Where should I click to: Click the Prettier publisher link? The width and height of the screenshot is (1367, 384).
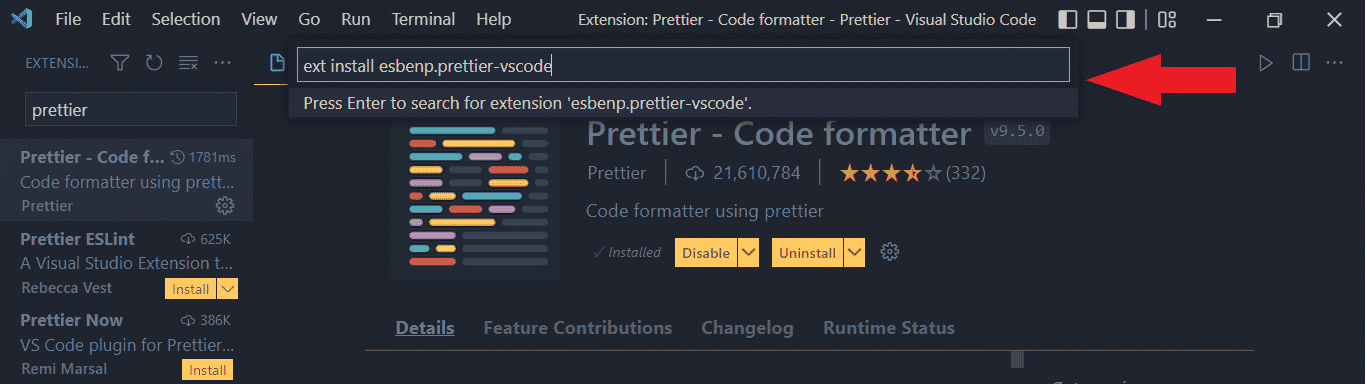(616, 173)
